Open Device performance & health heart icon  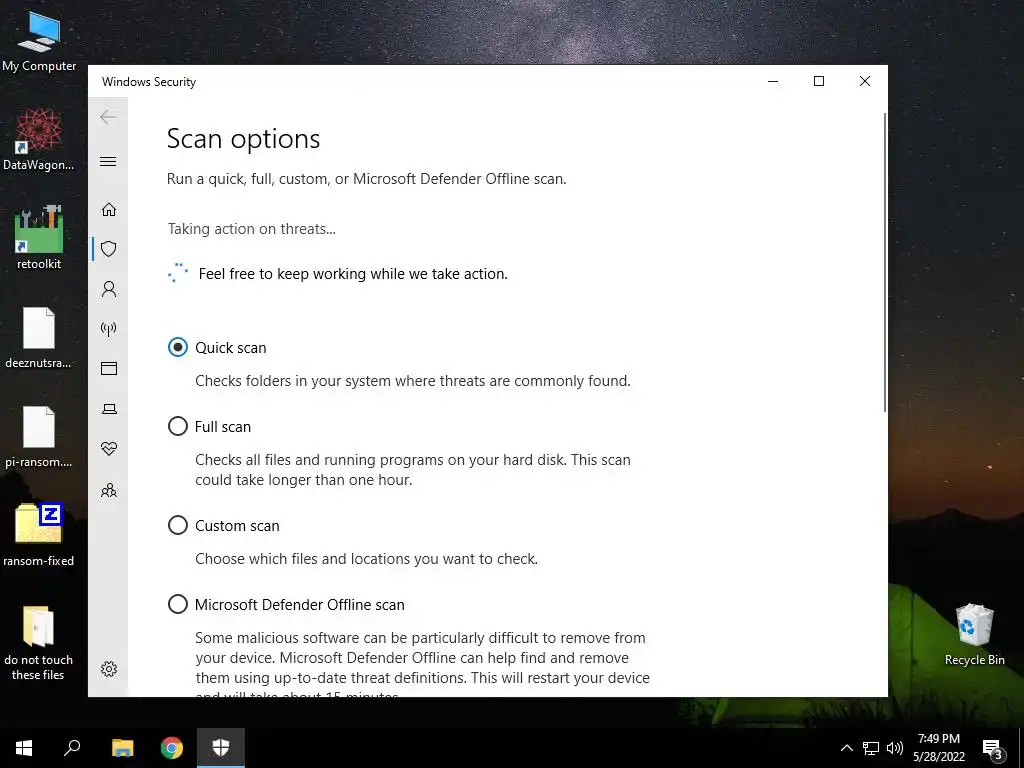point(108,449)
